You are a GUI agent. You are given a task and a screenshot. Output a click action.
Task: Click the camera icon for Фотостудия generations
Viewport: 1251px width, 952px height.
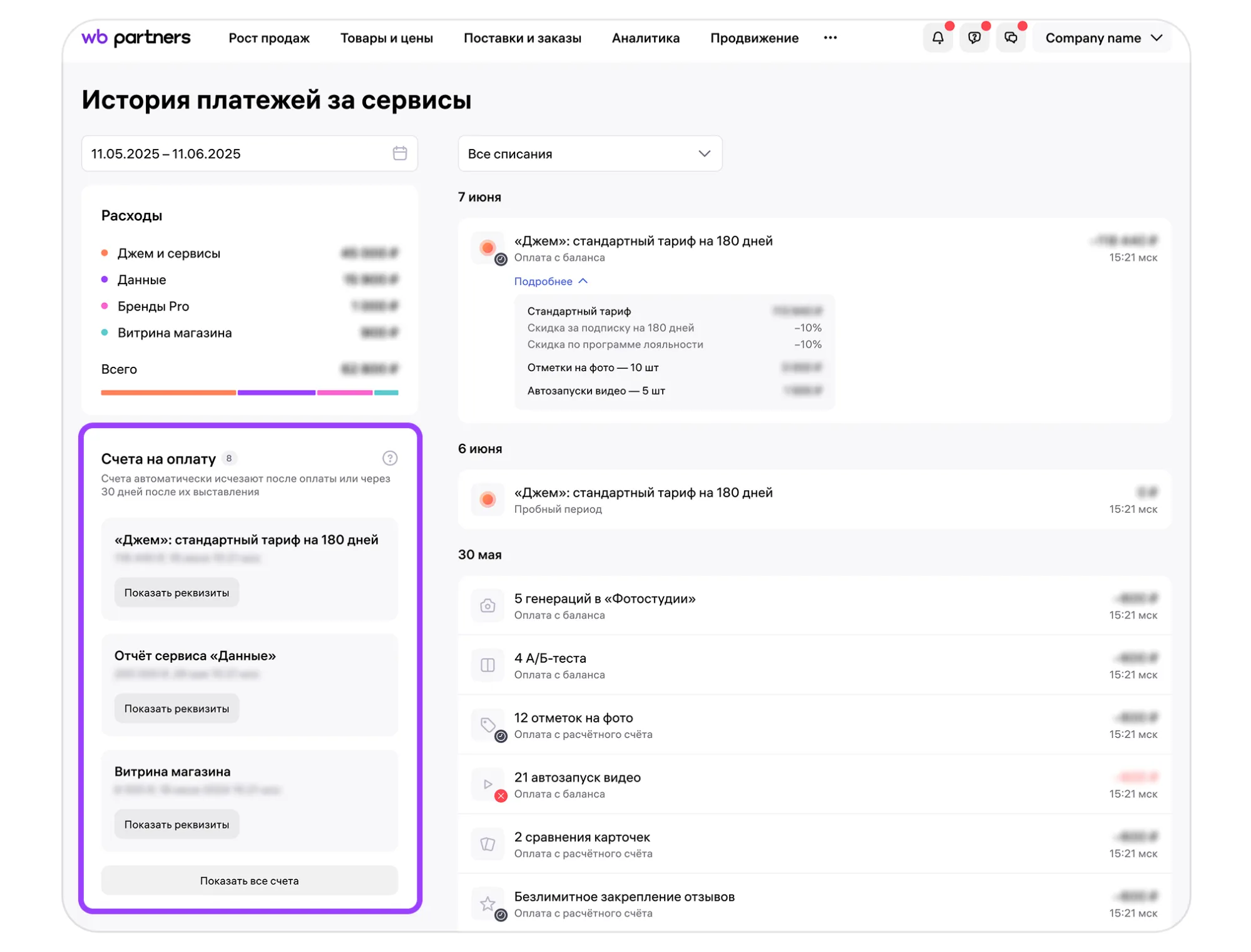488,606
